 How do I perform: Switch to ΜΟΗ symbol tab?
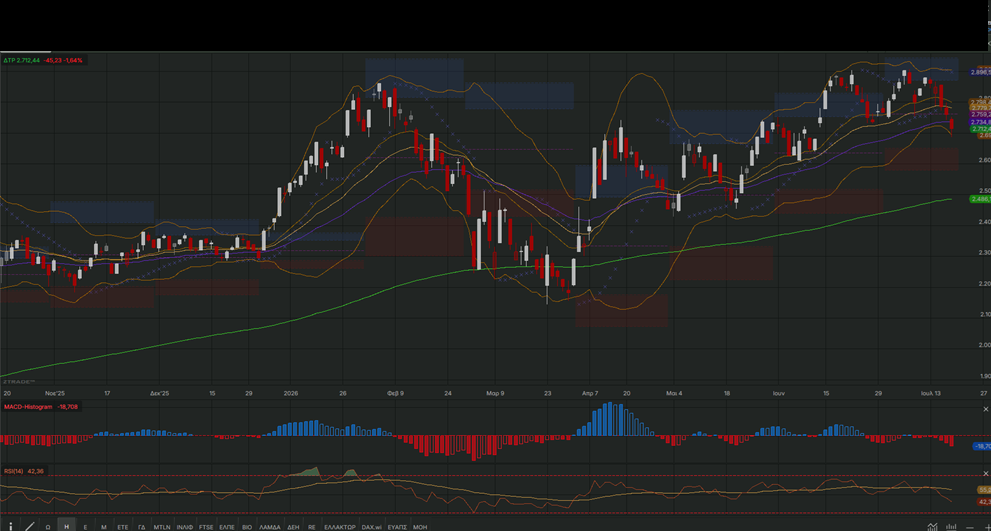pos(420,527)
